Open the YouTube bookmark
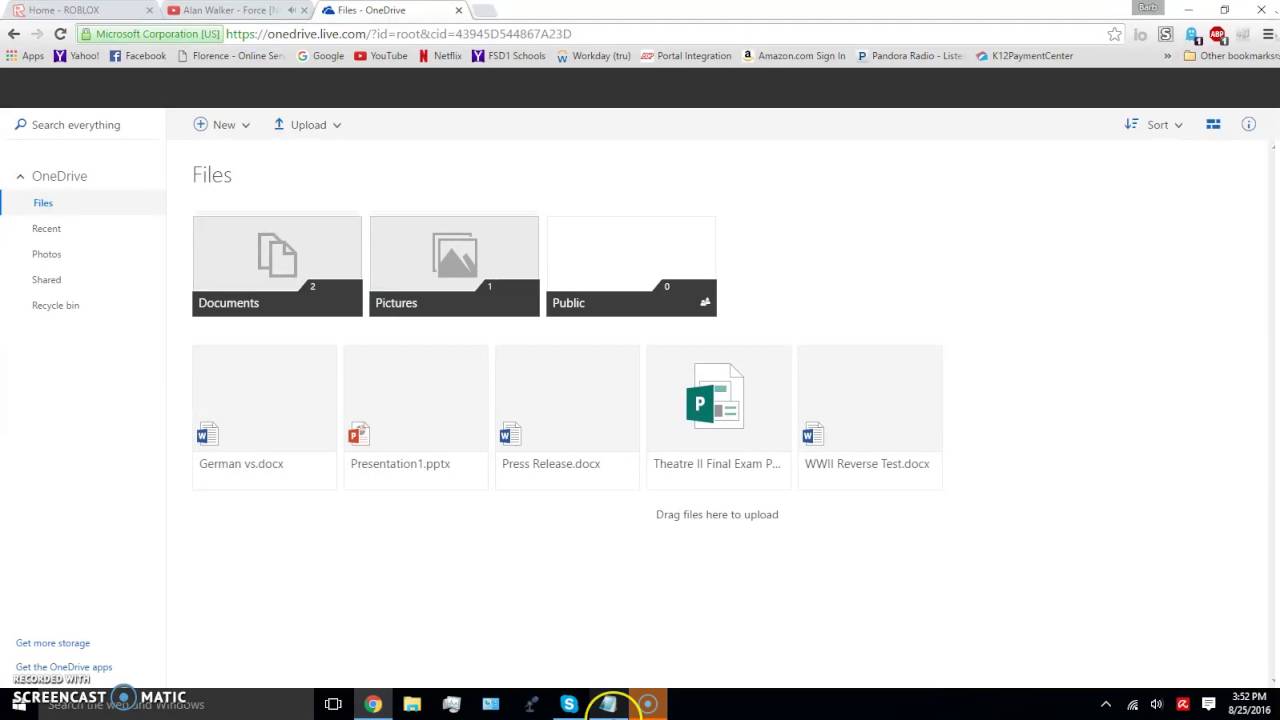The width and height of the screenshot is (1280, 720). [x=381, y=56]
